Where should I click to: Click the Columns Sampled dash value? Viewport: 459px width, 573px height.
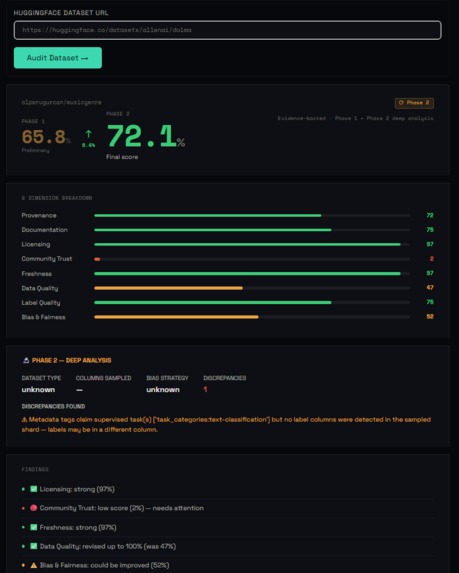[x=79, y=390]
